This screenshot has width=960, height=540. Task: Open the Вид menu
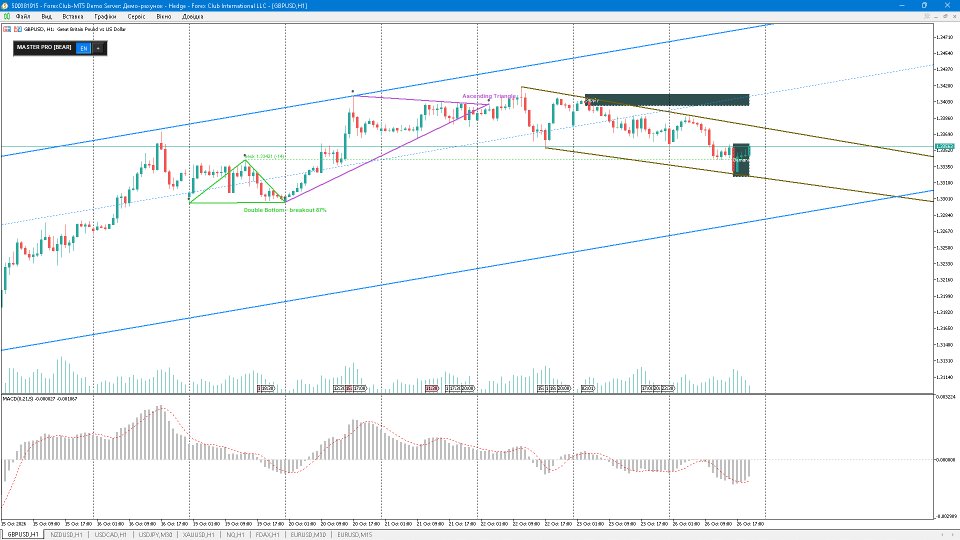pyautogui.click(x=47, y=17)
